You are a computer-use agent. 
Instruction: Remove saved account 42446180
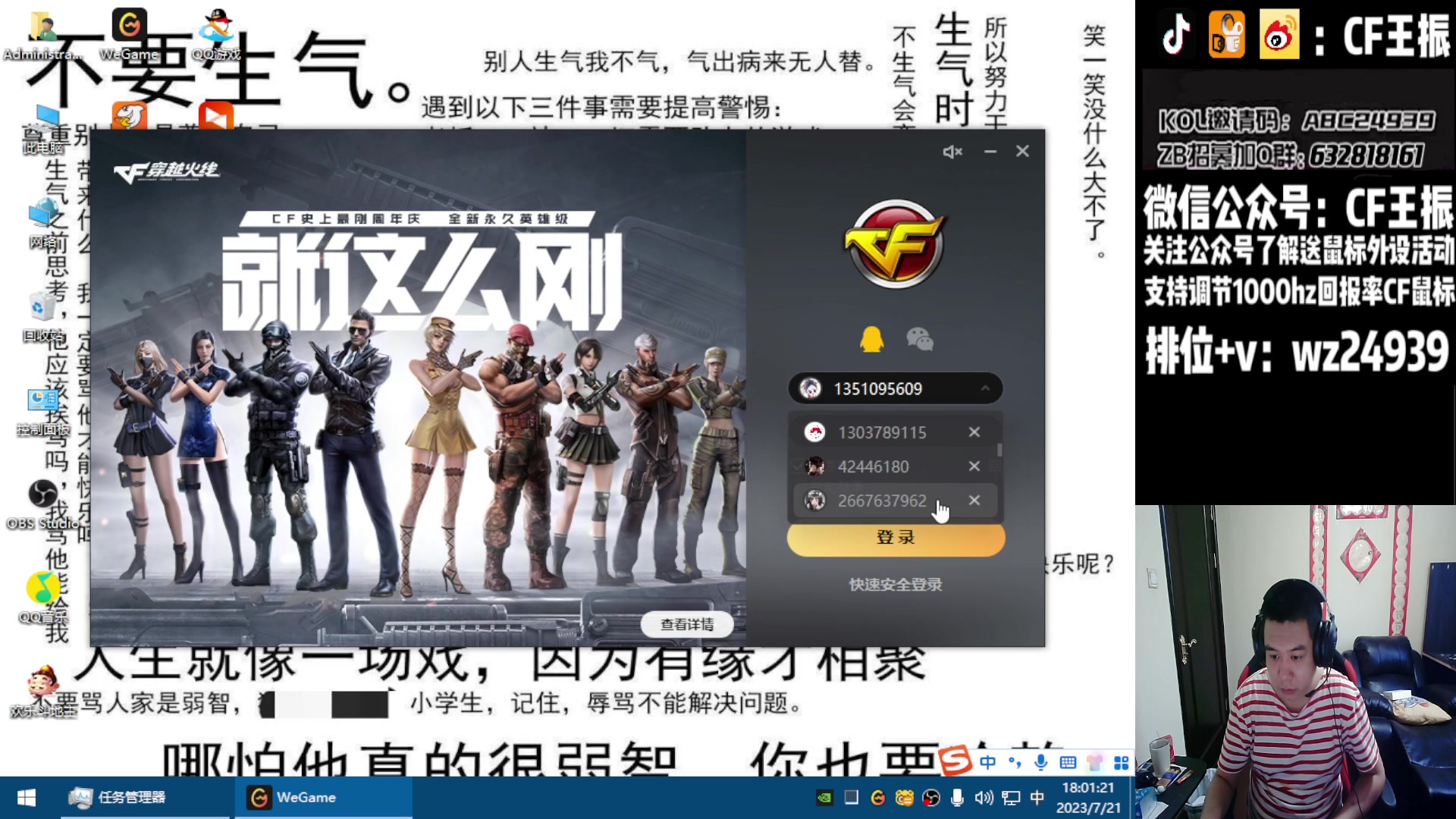pos(974,466)
